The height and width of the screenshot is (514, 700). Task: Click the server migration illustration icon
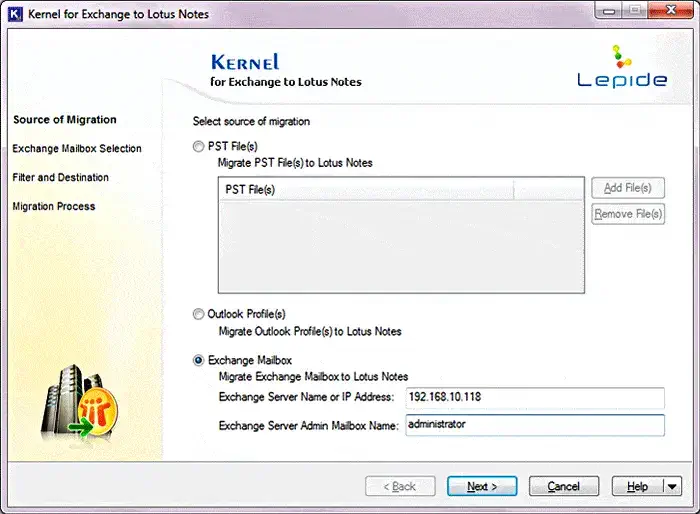click(x=80, y=402)
